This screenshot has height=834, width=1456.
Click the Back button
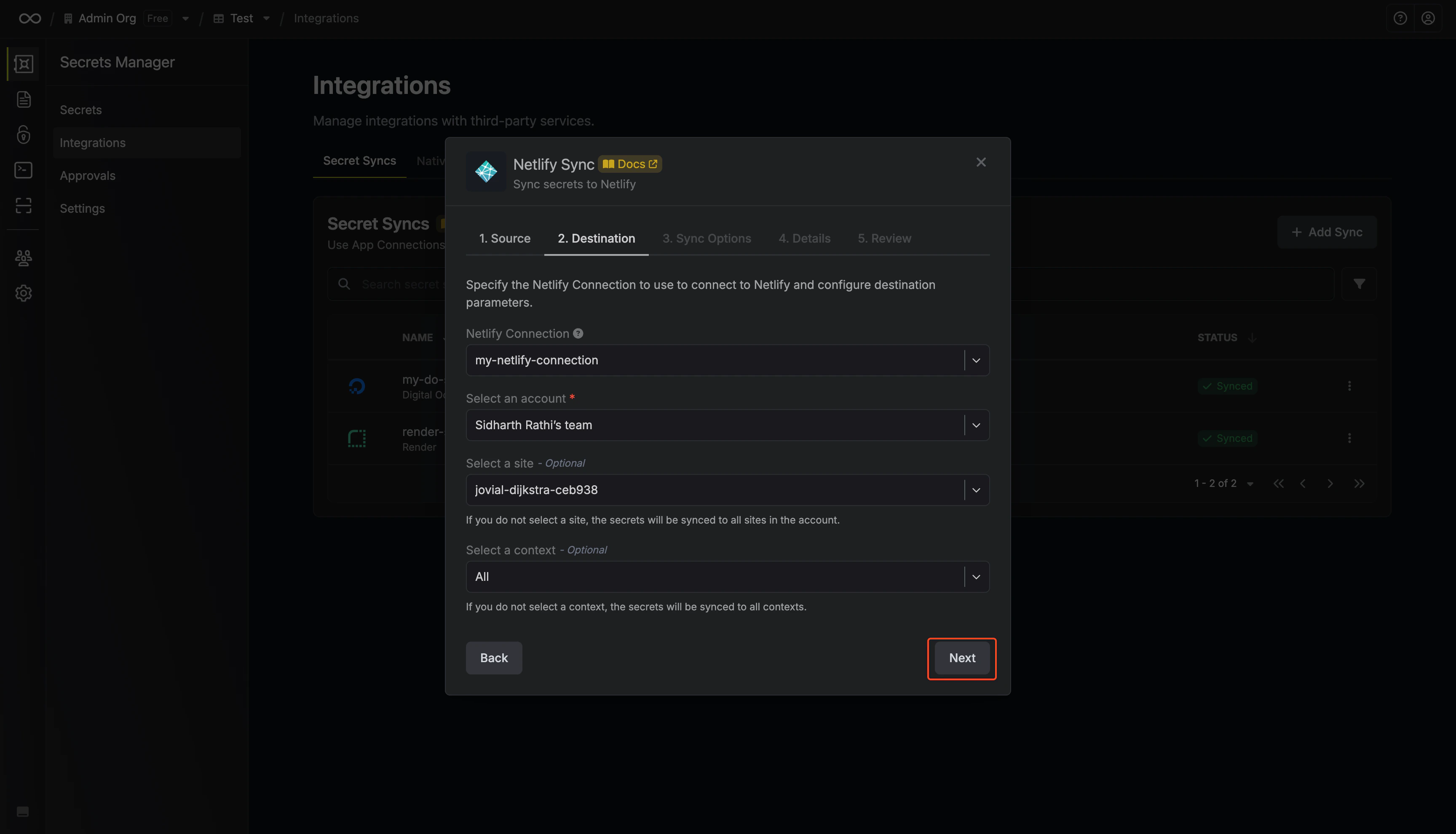[494, 658]
